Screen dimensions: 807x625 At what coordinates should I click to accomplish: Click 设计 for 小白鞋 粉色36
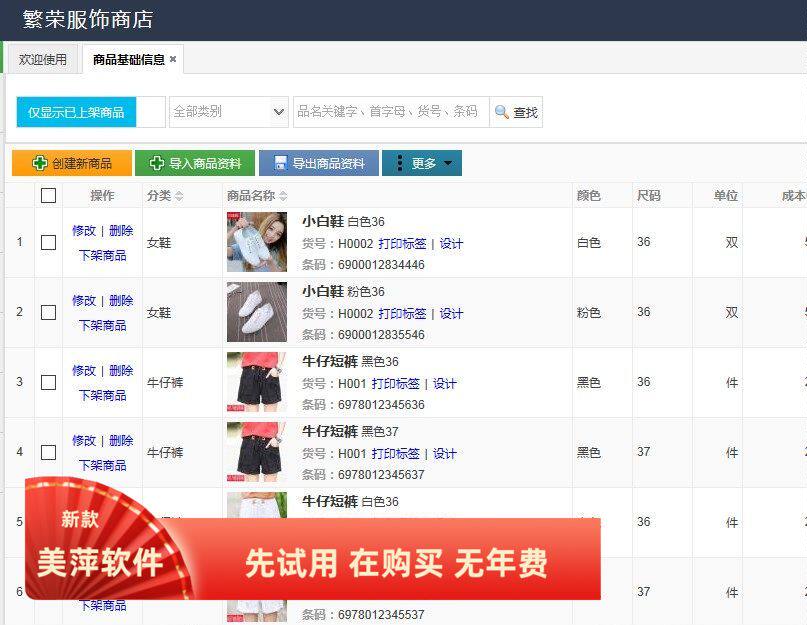[x=451, y=314]
